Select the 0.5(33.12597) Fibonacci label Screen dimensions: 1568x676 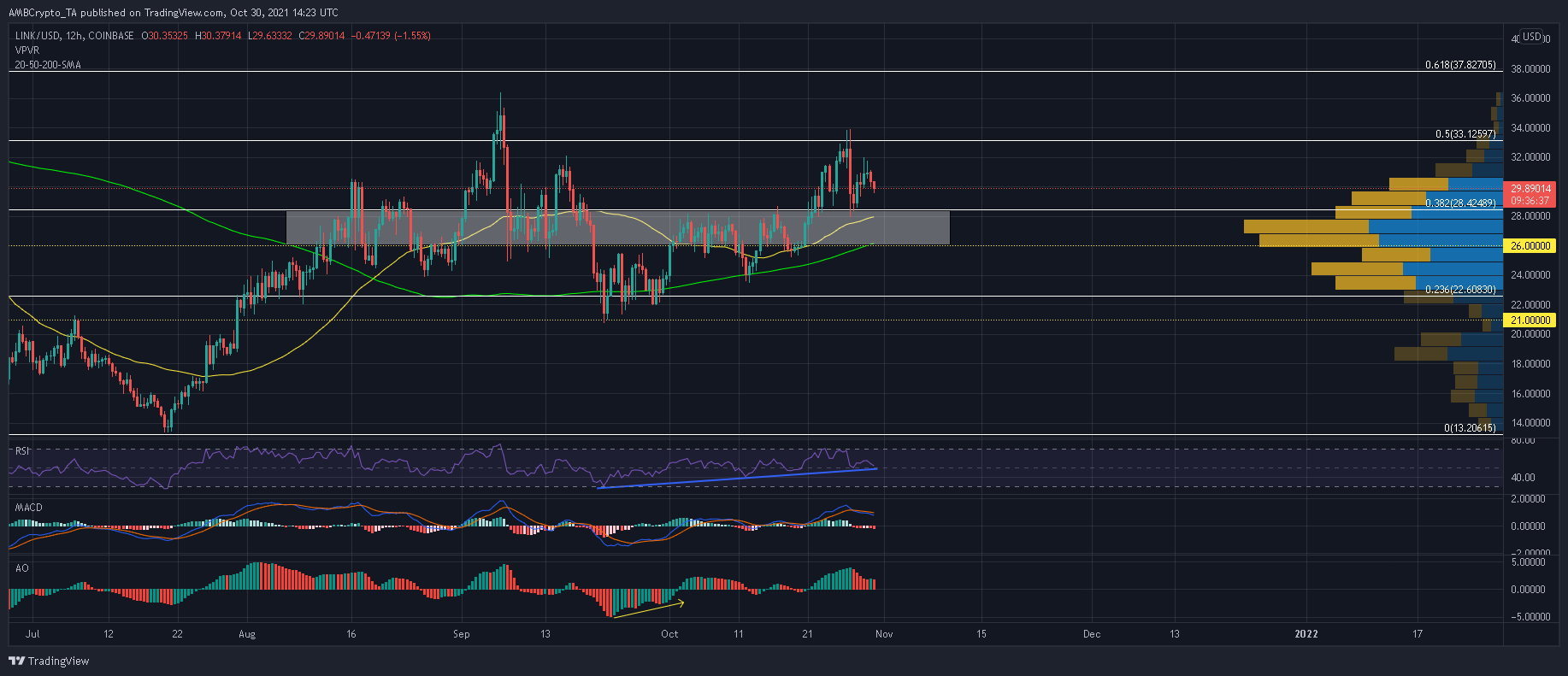(x=1465, y=134)
